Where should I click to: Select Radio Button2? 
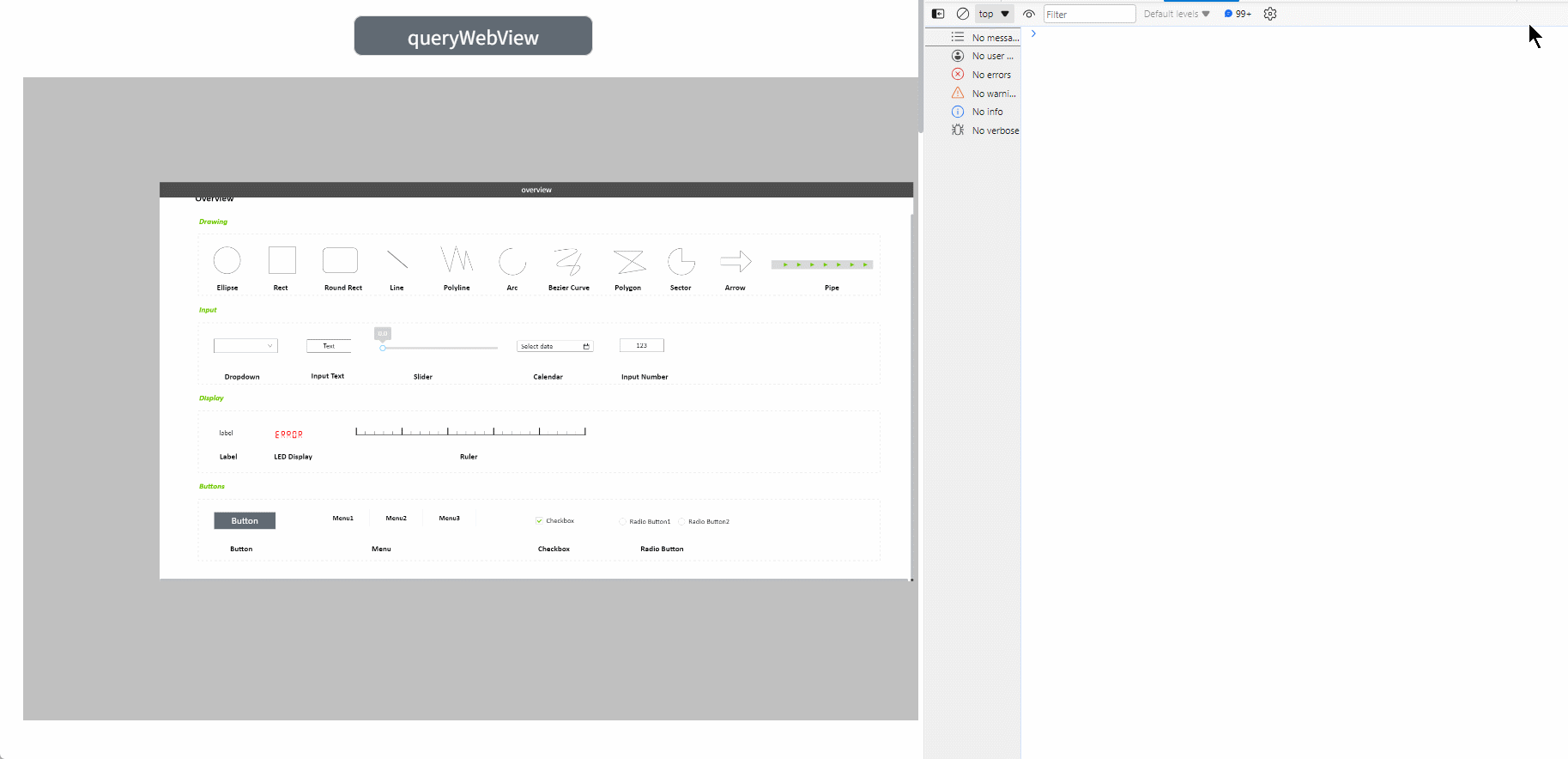(682, 522)
